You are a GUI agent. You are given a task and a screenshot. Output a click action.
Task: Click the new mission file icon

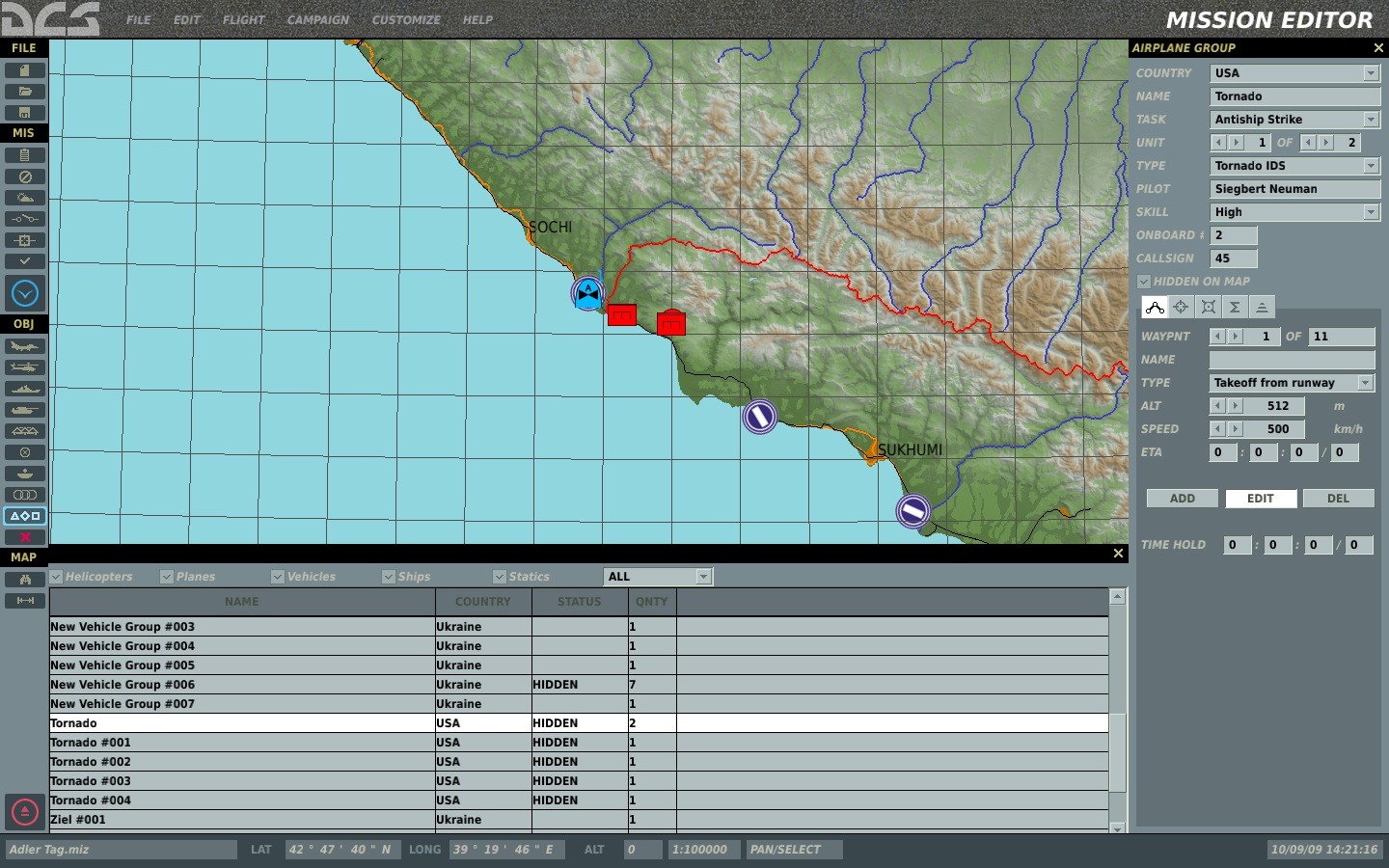[25, 70]
